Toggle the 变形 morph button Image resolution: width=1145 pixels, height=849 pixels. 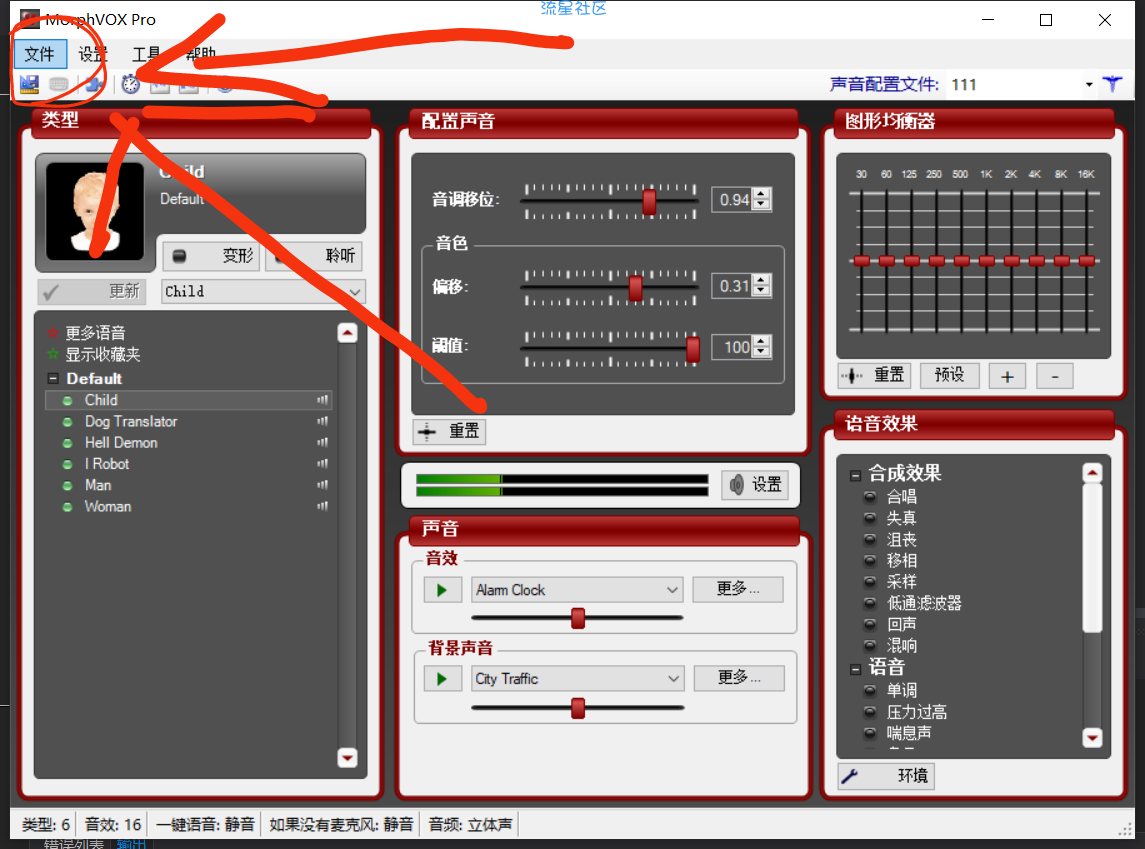click(x=211, y=256)
